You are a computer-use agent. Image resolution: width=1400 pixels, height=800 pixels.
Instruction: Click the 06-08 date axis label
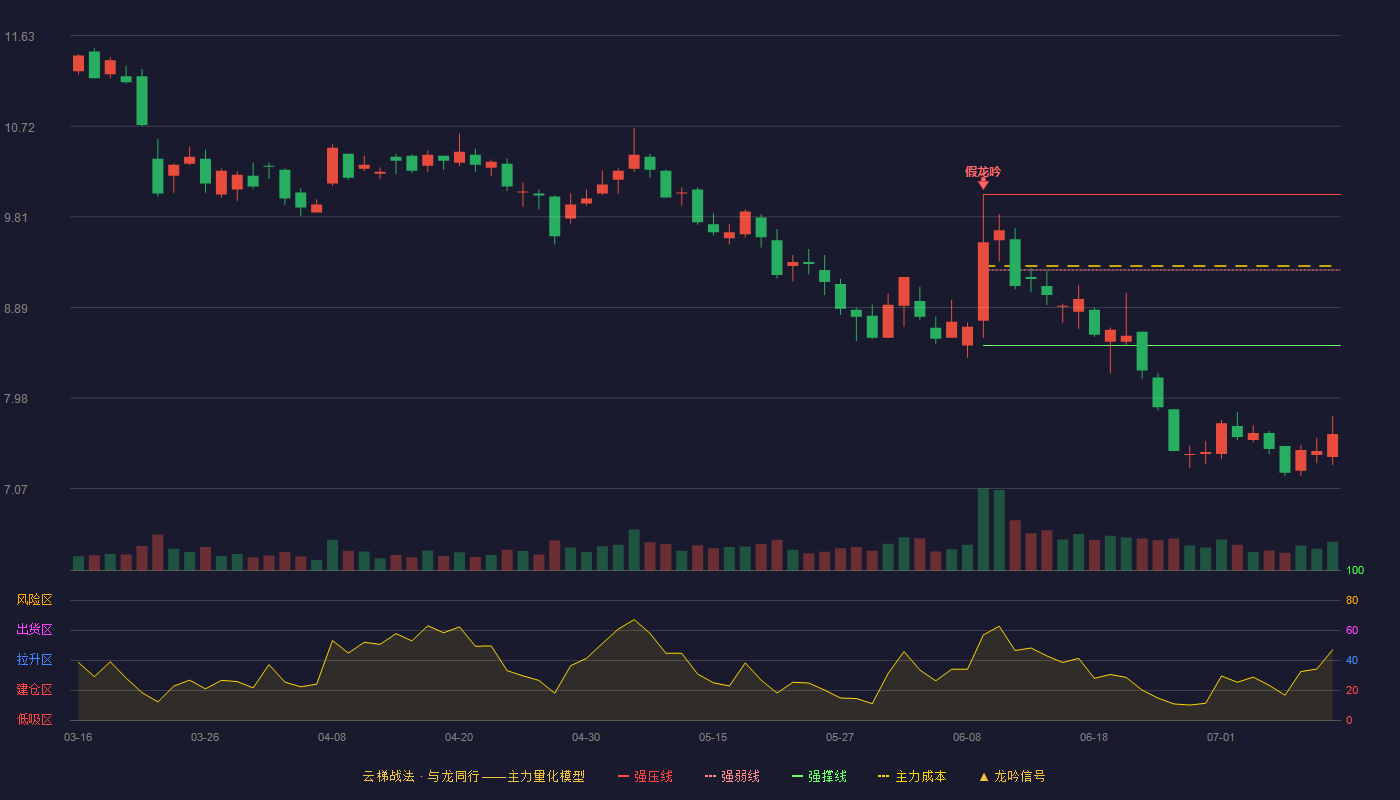pyautogui.click(x=967, y=737)
